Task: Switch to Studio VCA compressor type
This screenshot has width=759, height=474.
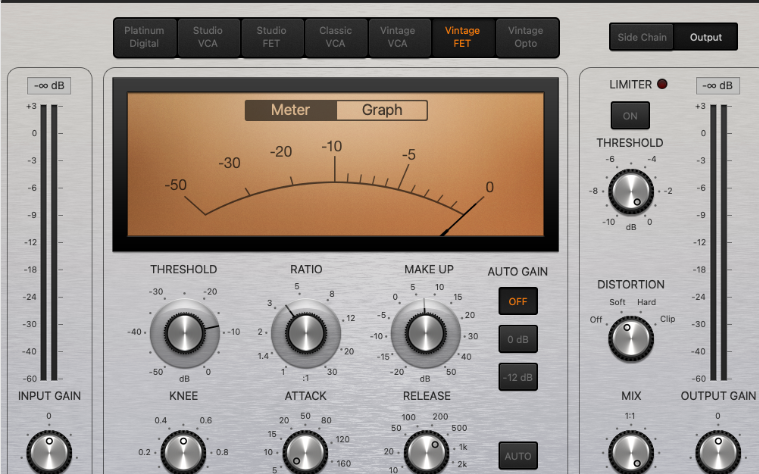Action: point(208,37)
